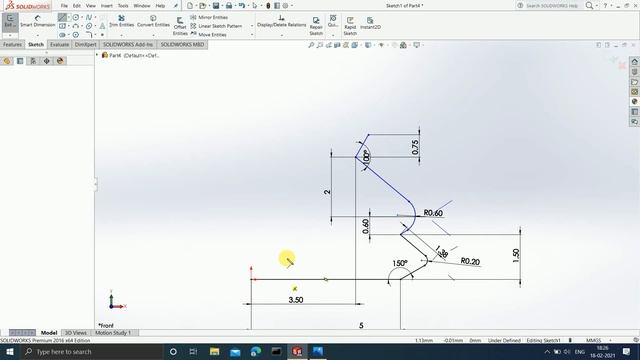Switch to the SOLIDWORKS Add-Ins tab
Screen dimensions: 640x360
[128, 44]
